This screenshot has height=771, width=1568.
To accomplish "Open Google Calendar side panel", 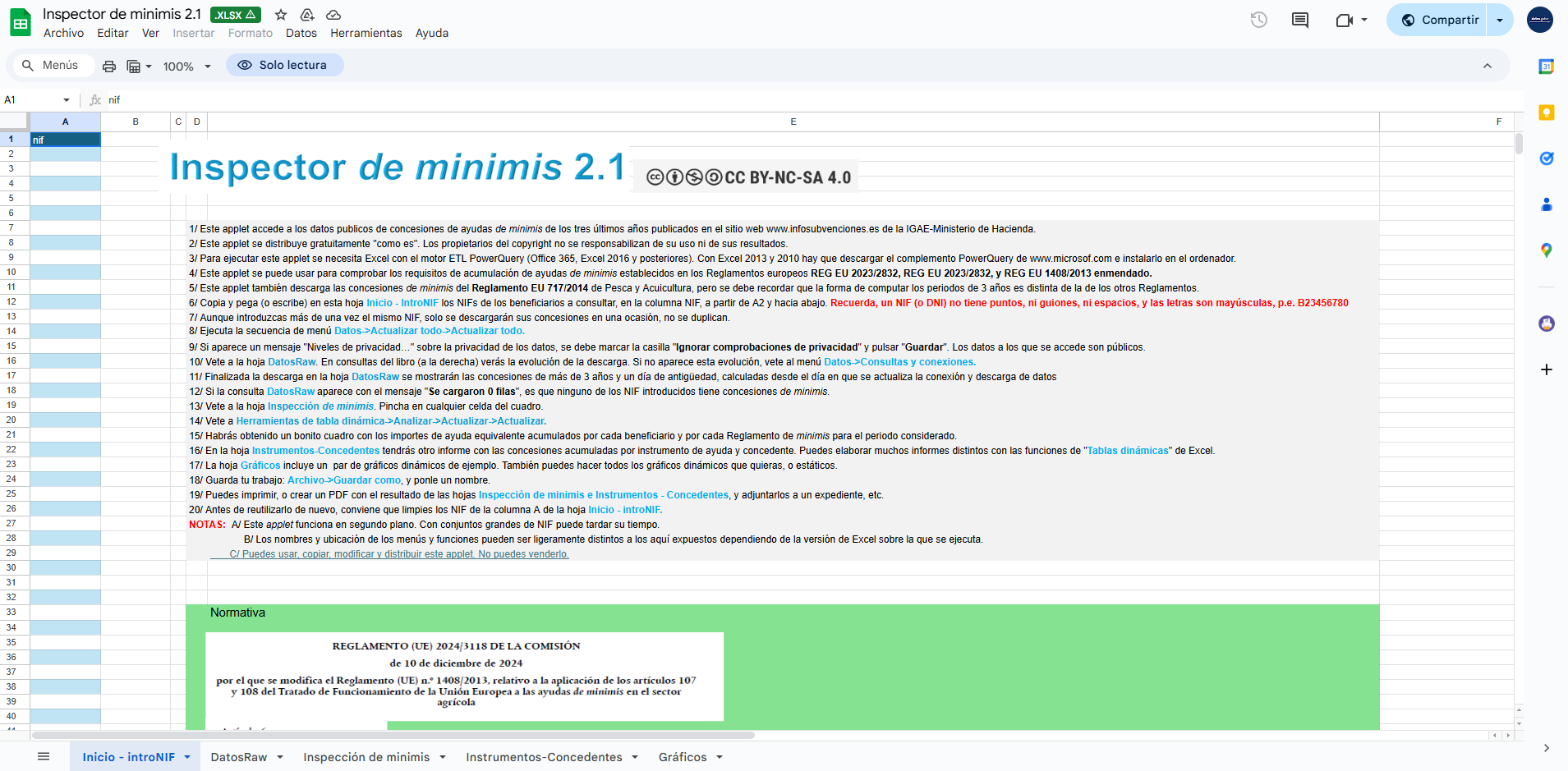I will tap(1546, 67).
